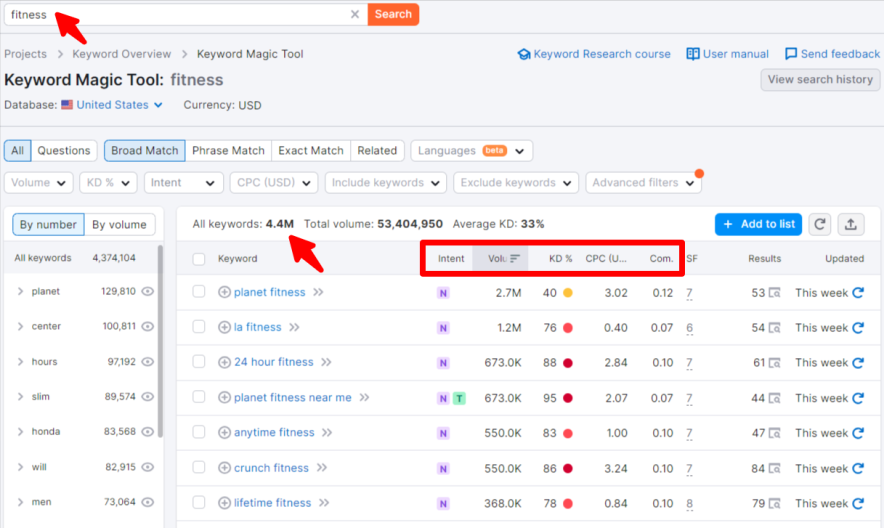Open the Intent filter dropdown
The image size is (884, 528).
coord(183,183)
